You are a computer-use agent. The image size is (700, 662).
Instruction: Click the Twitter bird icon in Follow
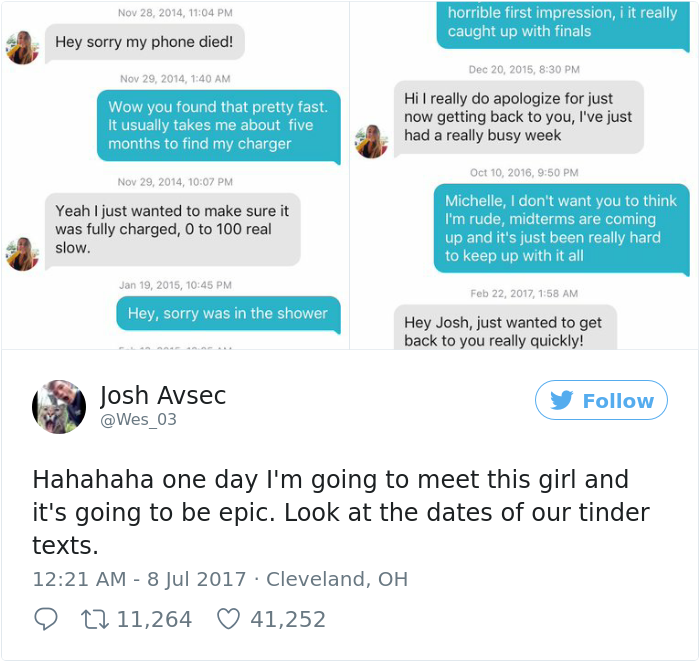coord(562,401)
